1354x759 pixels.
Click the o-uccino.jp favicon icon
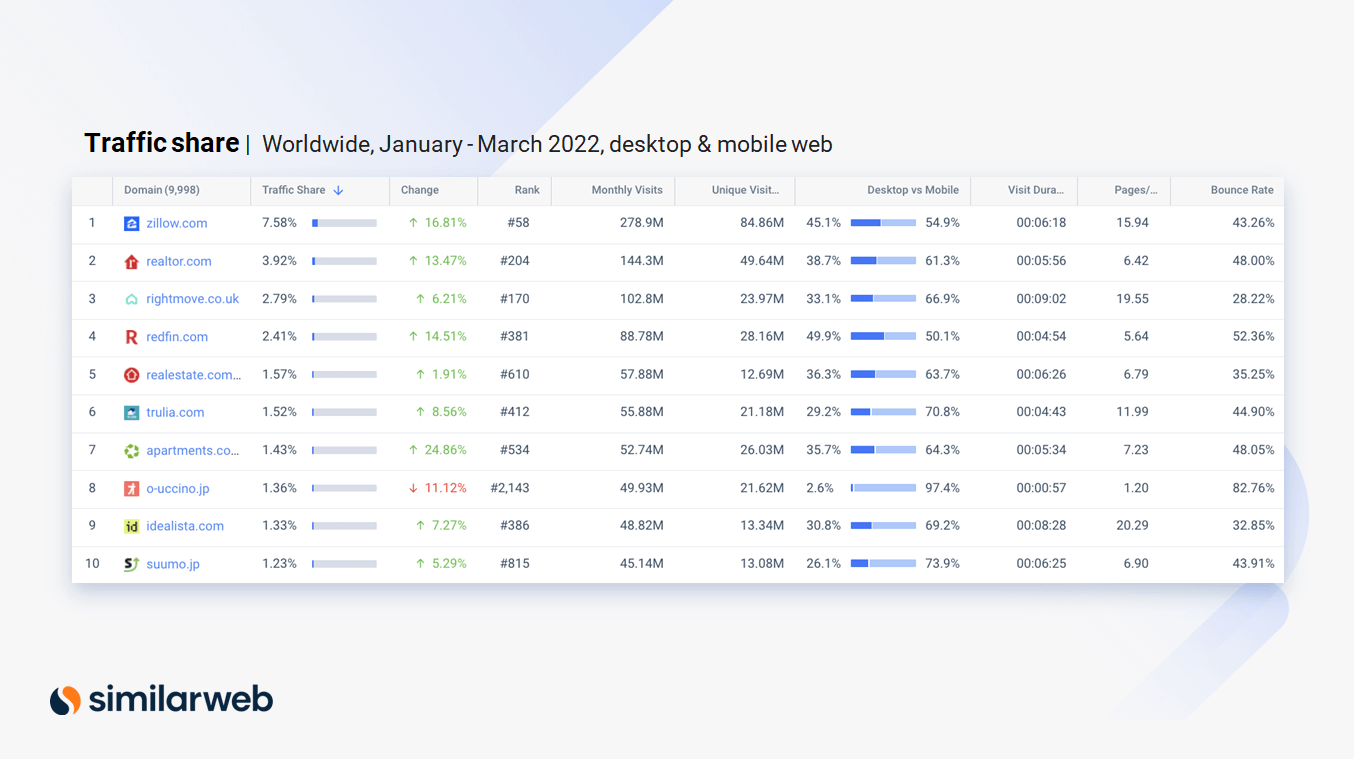[x=131, y=489]
